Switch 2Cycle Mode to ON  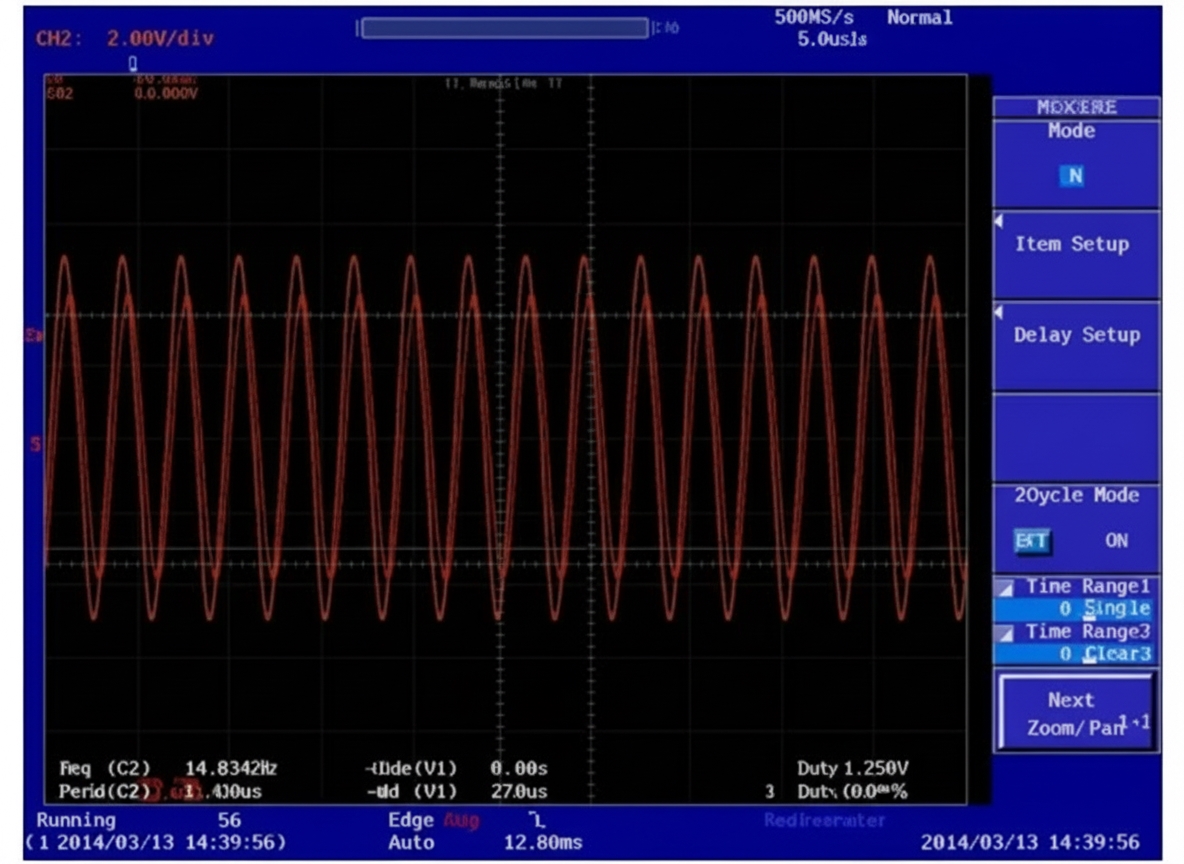click(1116, 541)
